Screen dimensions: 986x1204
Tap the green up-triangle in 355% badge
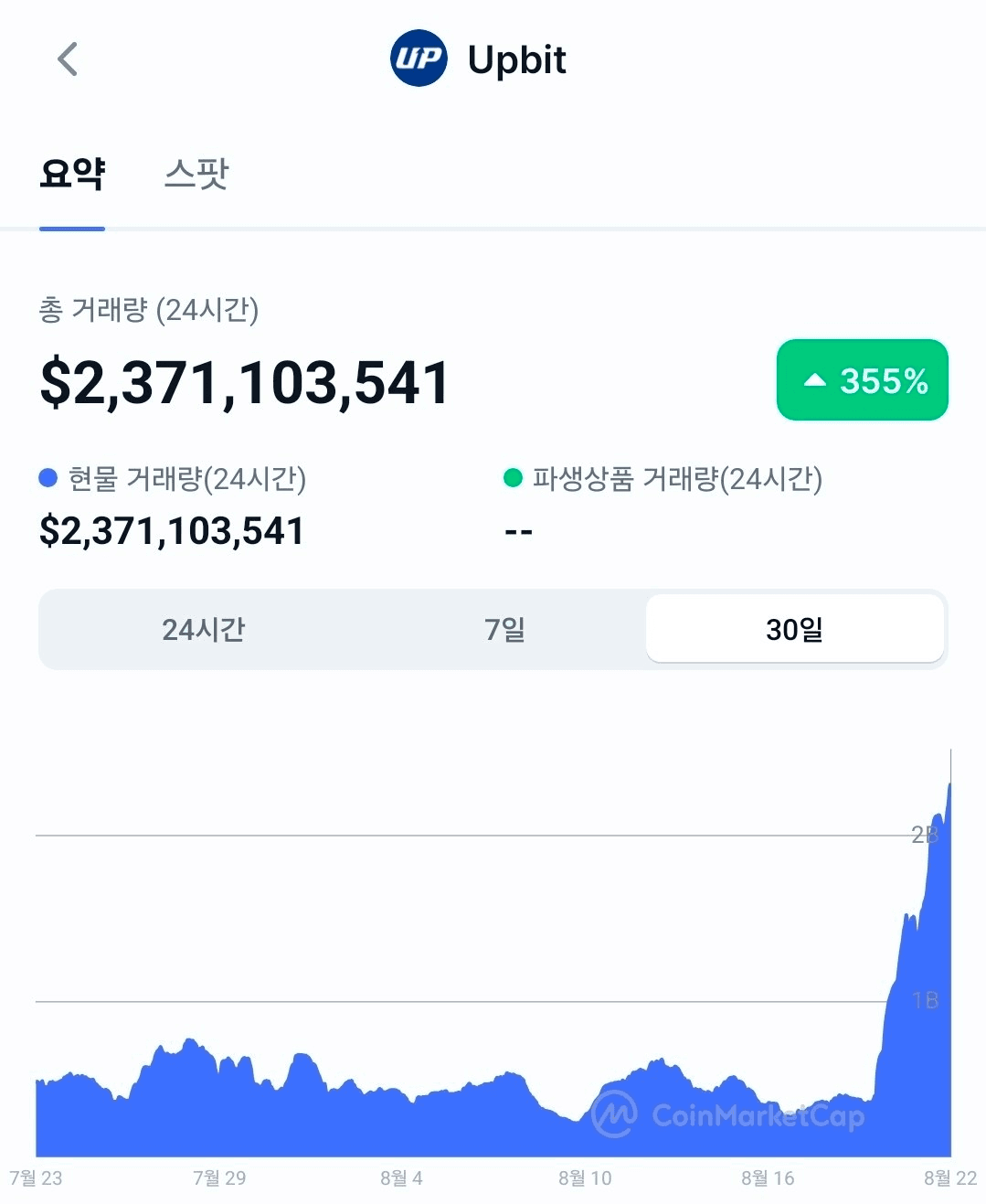pyautogui.click(x=814, y=380)
